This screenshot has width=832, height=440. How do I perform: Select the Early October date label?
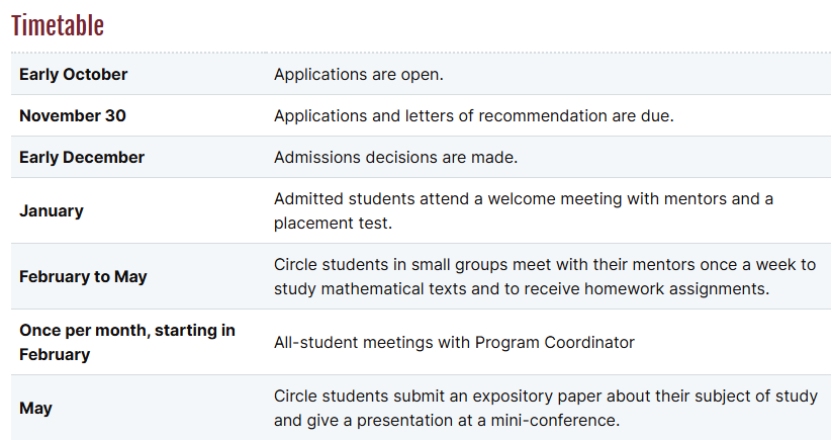(x=73, y=75)
